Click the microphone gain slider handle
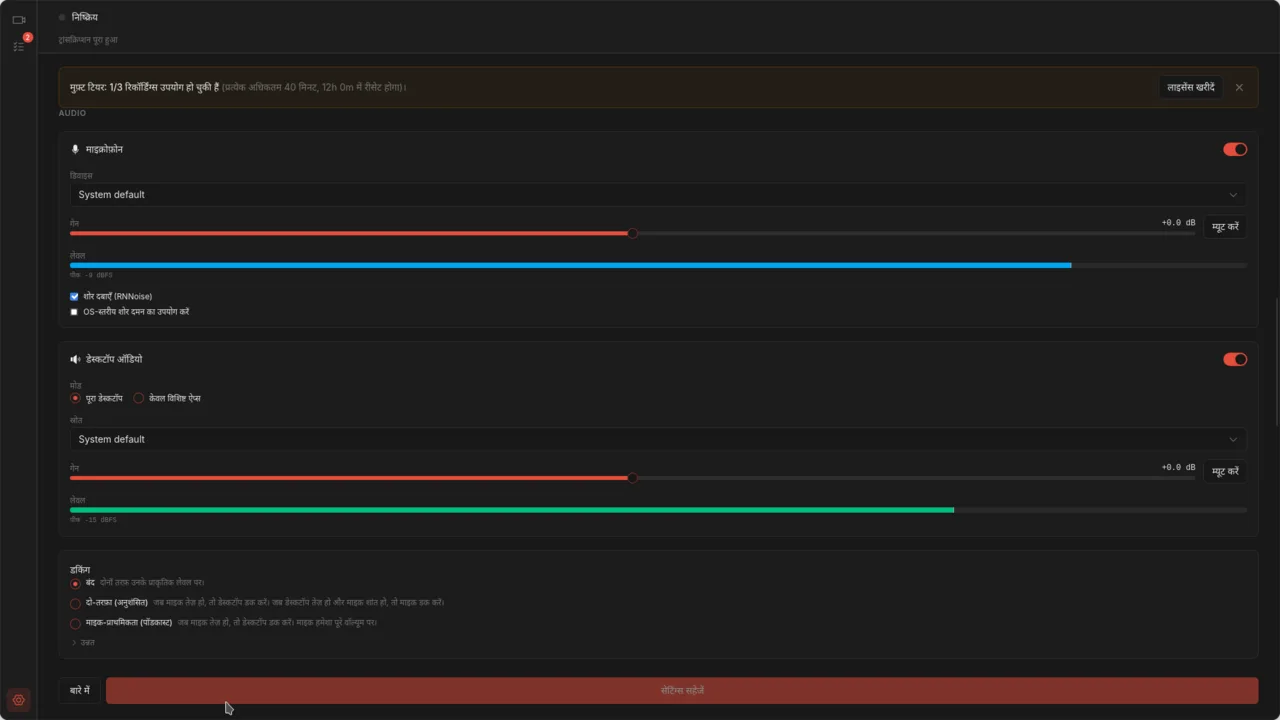Image resolution: width=1280 pixels, height=720 pixels. (633, 233)
